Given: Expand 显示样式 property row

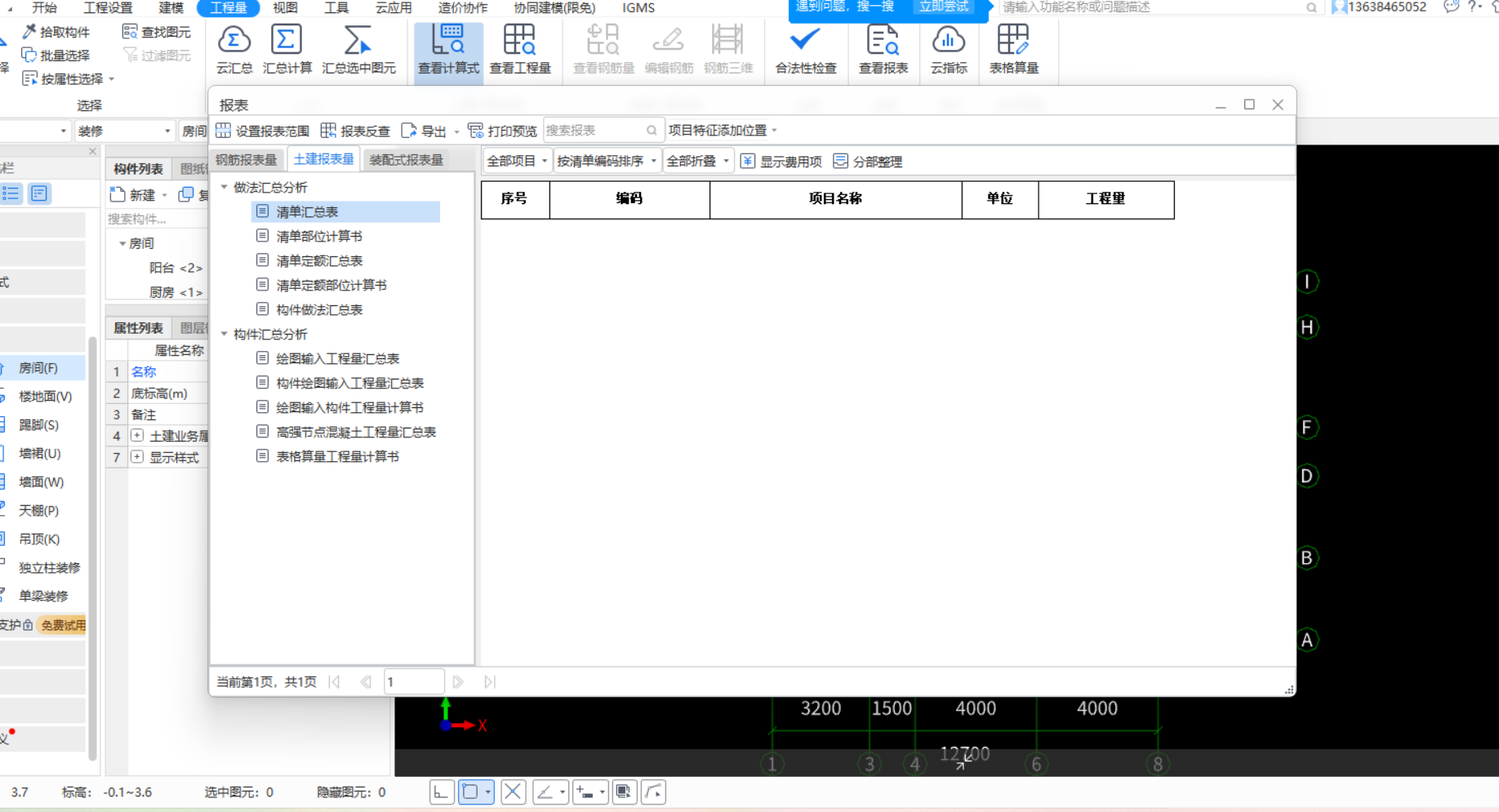Looking at the screenshot, I should pos(137,457).
